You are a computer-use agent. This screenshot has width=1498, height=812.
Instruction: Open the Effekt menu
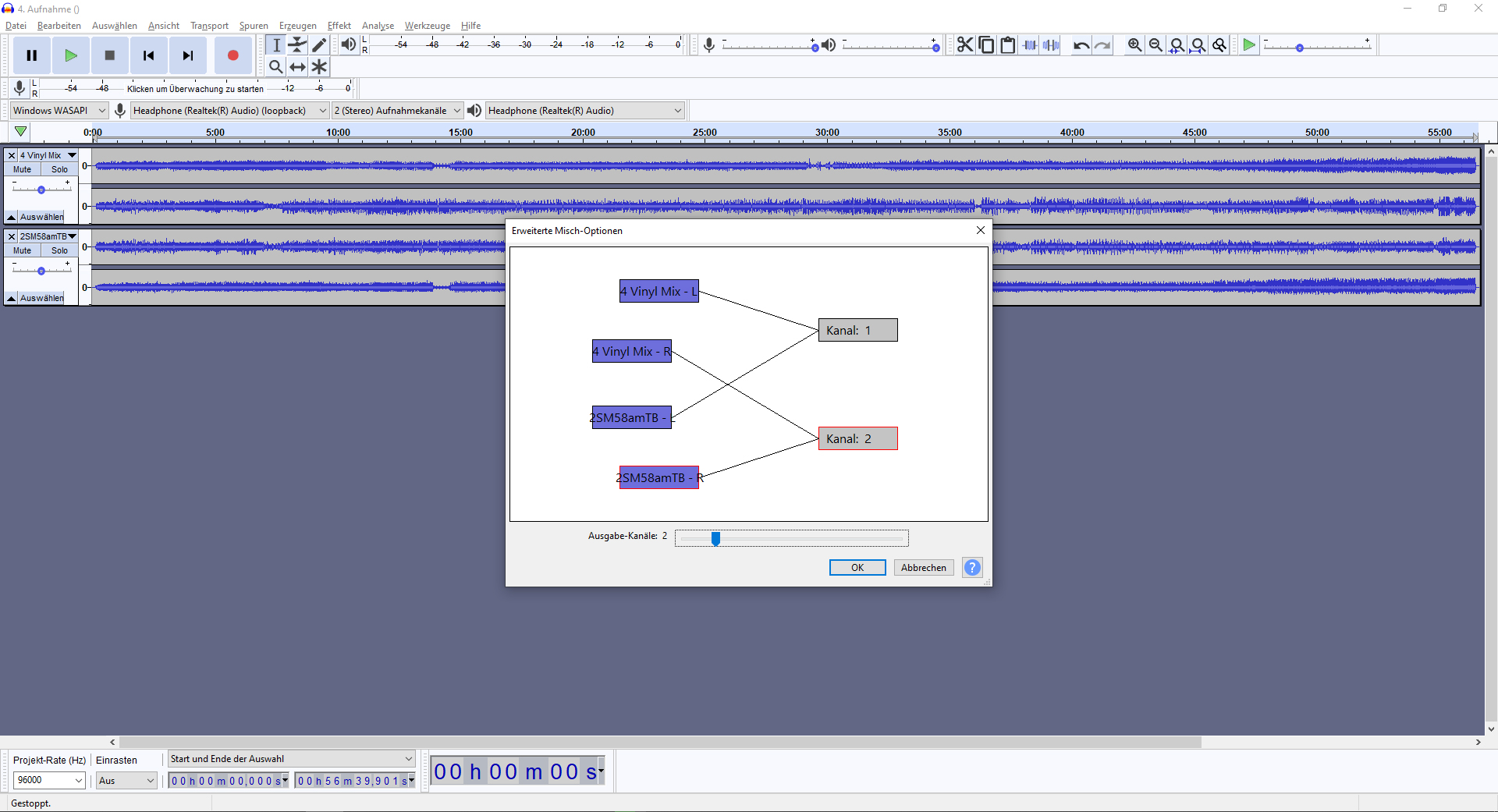[339, 26]
